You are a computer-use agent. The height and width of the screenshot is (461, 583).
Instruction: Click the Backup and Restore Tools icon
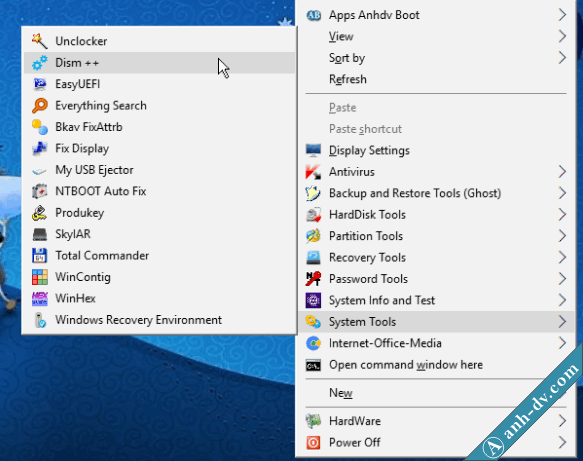(x=313, y=193)
